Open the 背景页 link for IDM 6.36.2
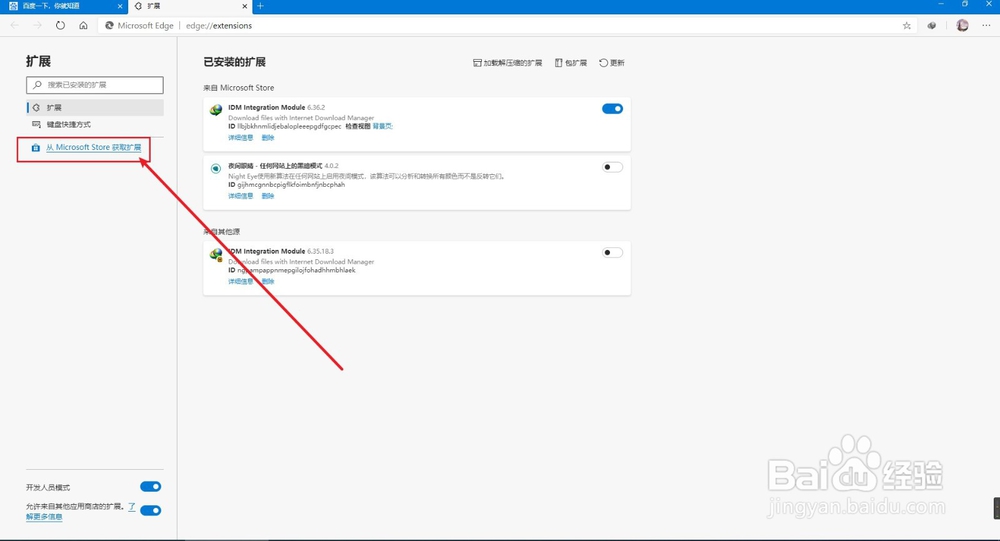Screen dimensions: 1000x541 point(383,126)
